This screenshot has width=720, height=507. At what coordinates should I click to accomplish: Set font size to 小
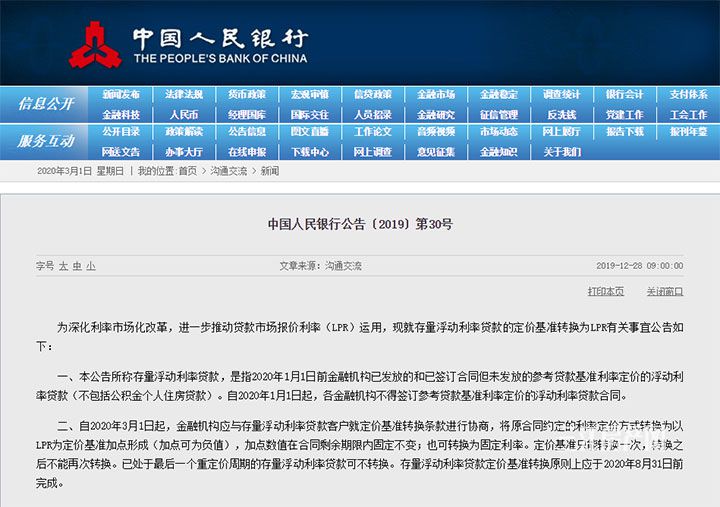click(91, 266)
